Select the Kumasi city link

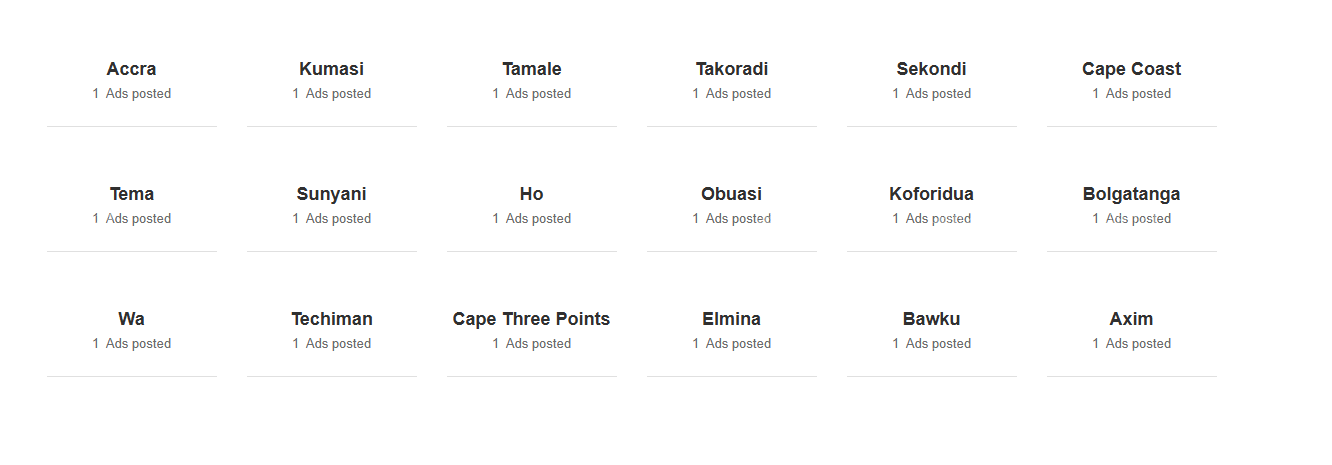(331, 69)
